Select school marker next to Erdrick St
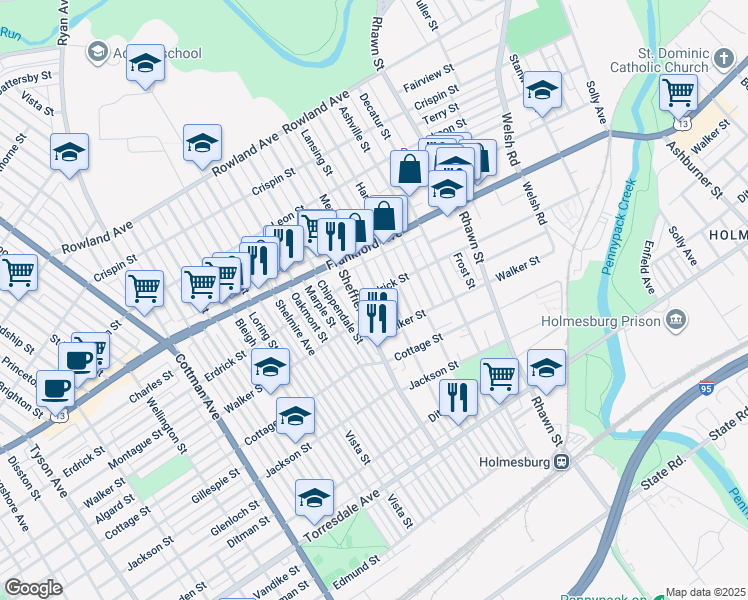The image size is (748, 600). 270,371
